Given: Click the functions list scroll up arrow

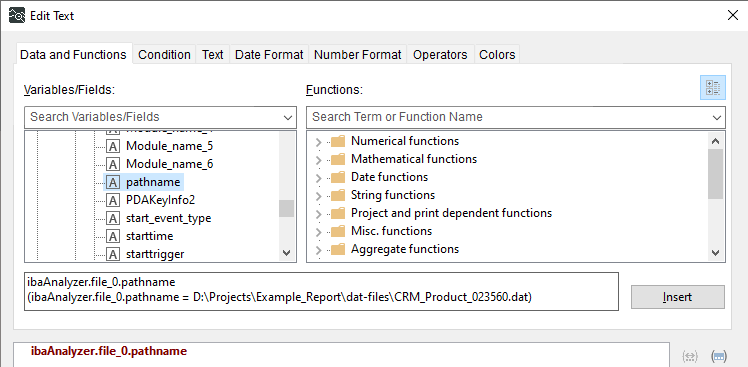Looking at the screenshot, I should coord(716,141).
